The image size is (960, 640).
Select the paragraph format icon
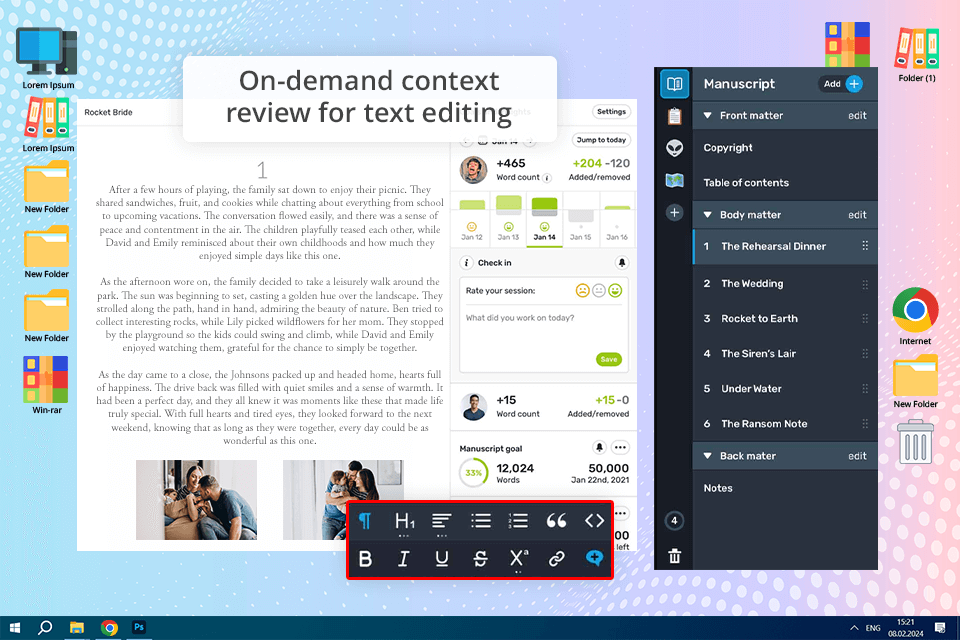[365, 521]
